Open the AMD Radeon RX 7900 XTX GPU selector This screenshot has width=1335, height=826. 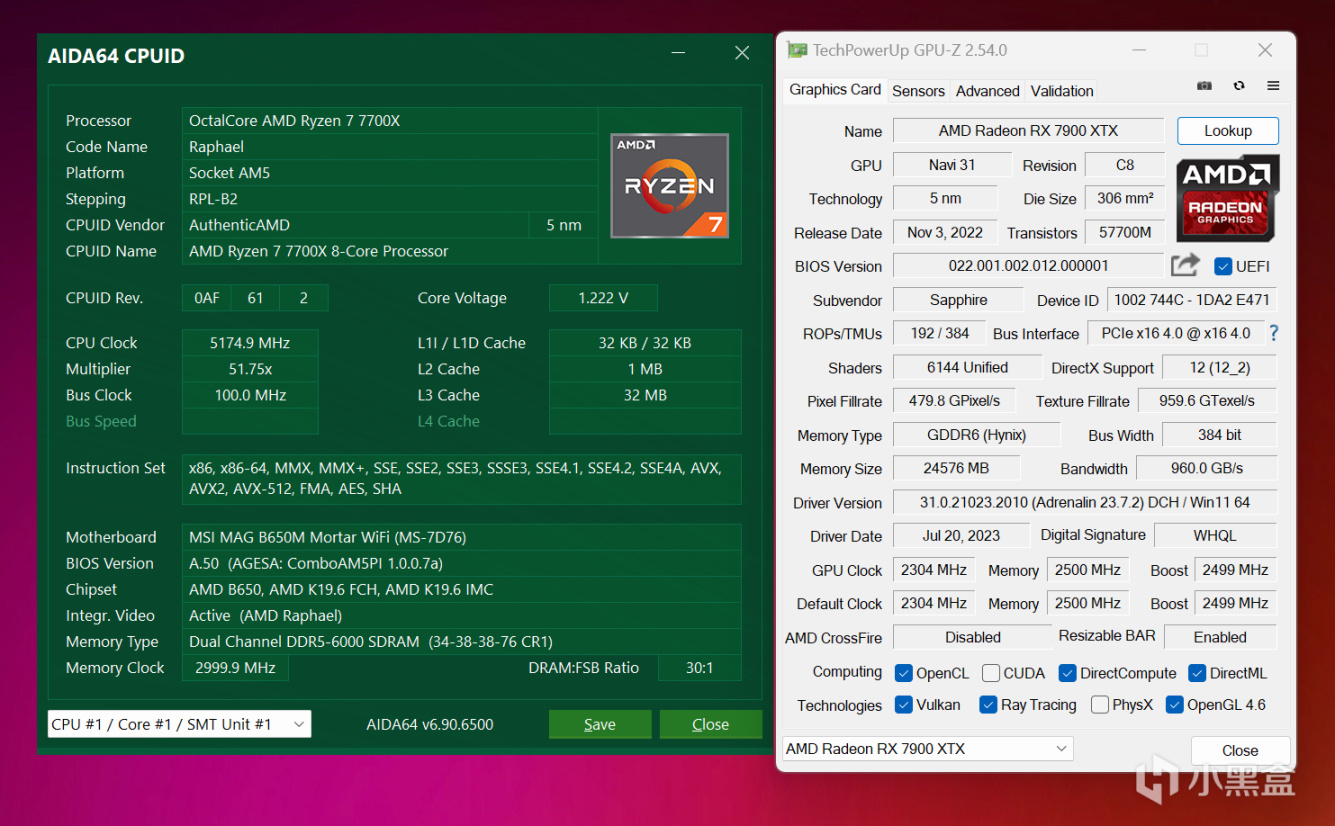(x=928, y=749)
